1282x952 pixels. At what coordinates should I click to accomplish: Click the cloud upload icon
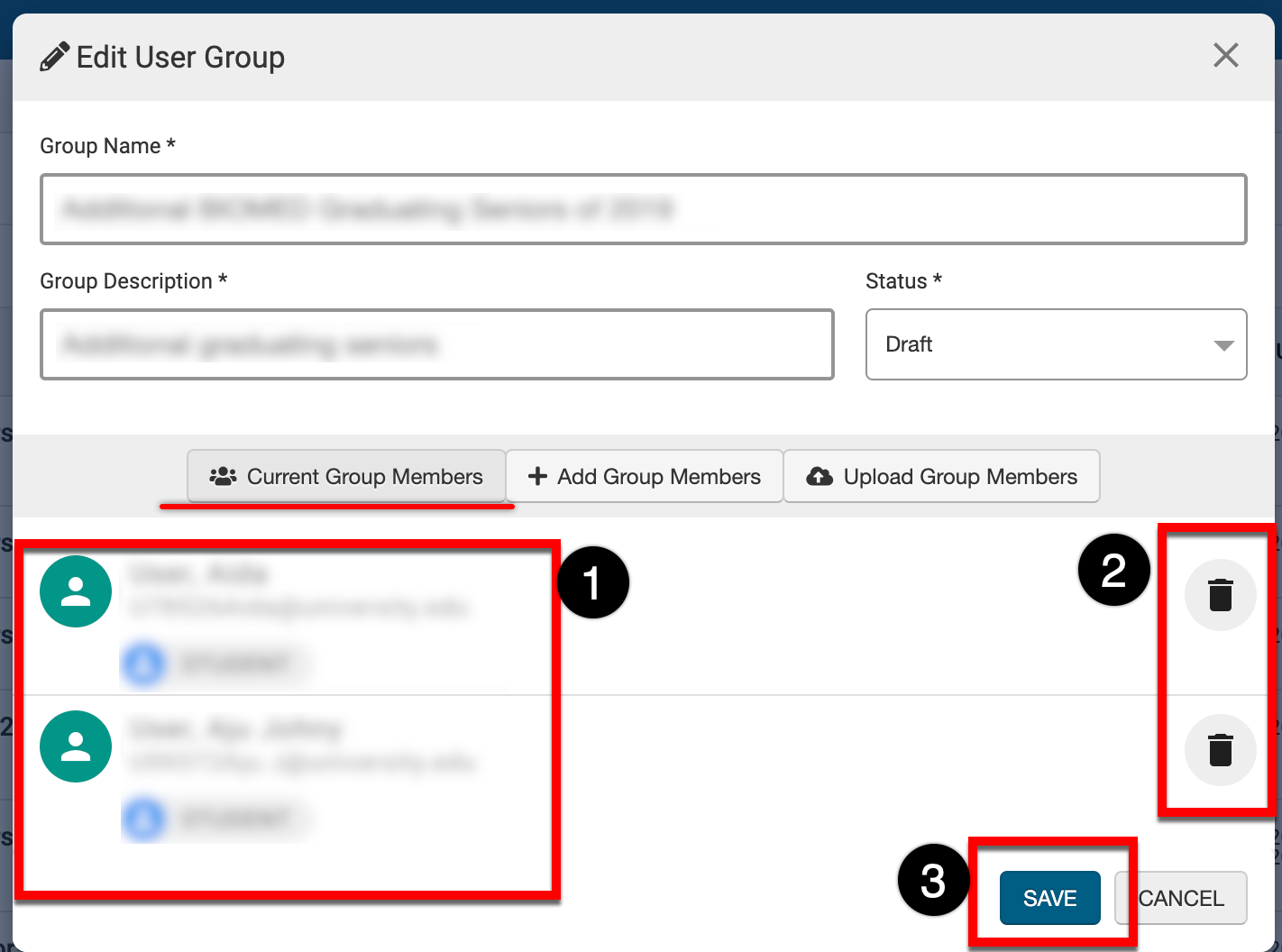pyautogui.click(x=819, y=477)
